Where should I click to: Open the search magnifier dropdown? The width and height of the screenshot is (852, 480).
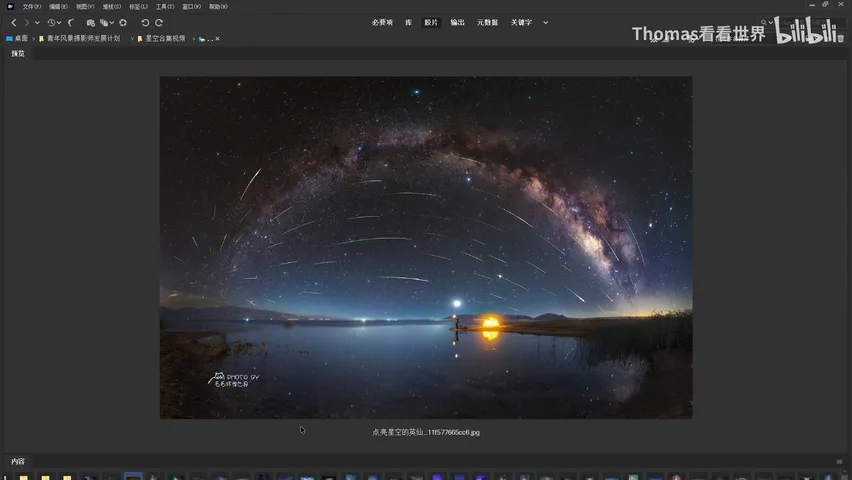(767, 22)
